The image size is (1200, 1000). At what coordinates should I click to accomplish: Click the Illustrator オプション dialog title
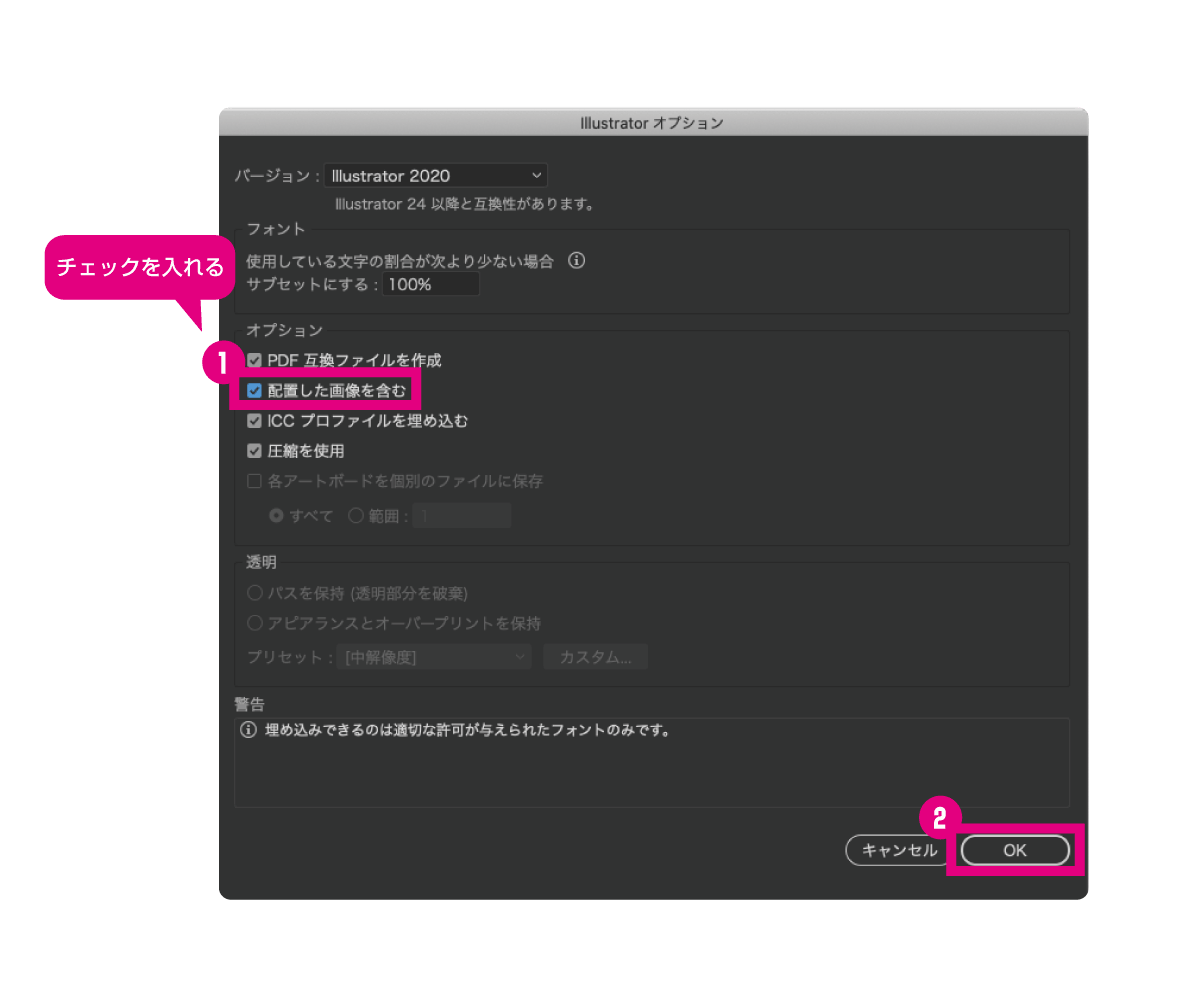tap(652, 123)
